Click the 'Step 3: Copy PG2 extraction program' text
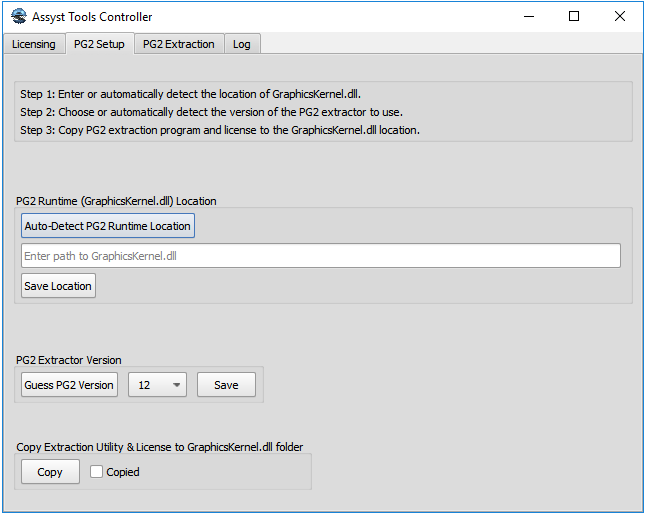The image size is (645, 514). pyautogui.click(x=220, y=130)
